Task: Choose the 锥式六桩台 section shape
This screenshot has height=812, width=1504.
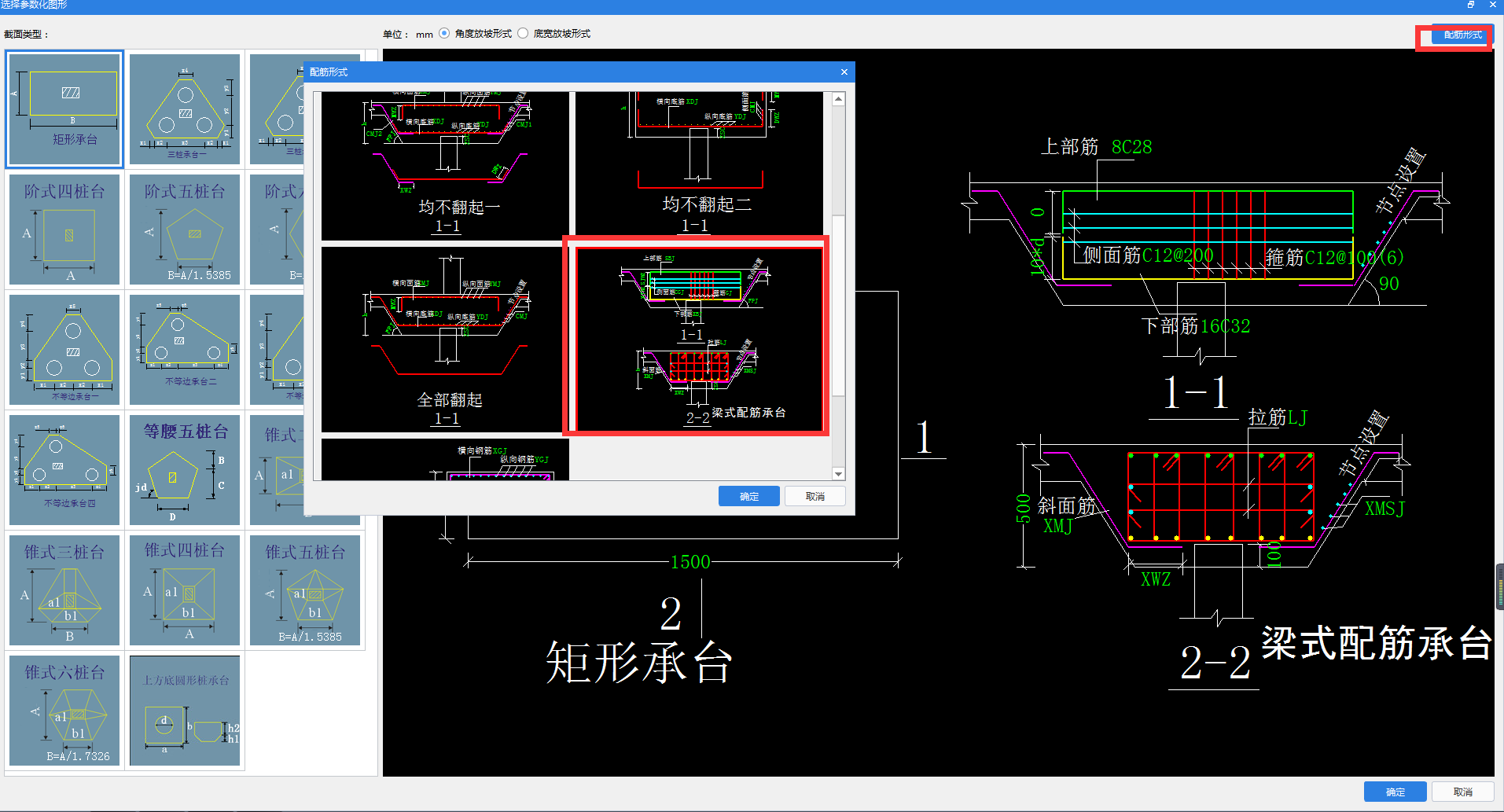Action: coord(64,711)
